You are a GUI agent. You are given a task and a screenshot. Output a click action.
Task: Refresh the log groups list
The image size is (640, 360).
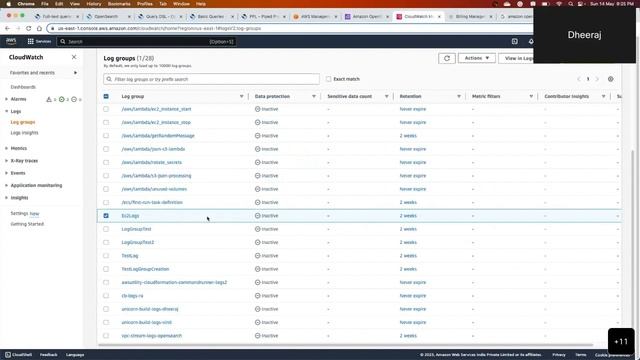pyautogui.click(x=447, y=58)
